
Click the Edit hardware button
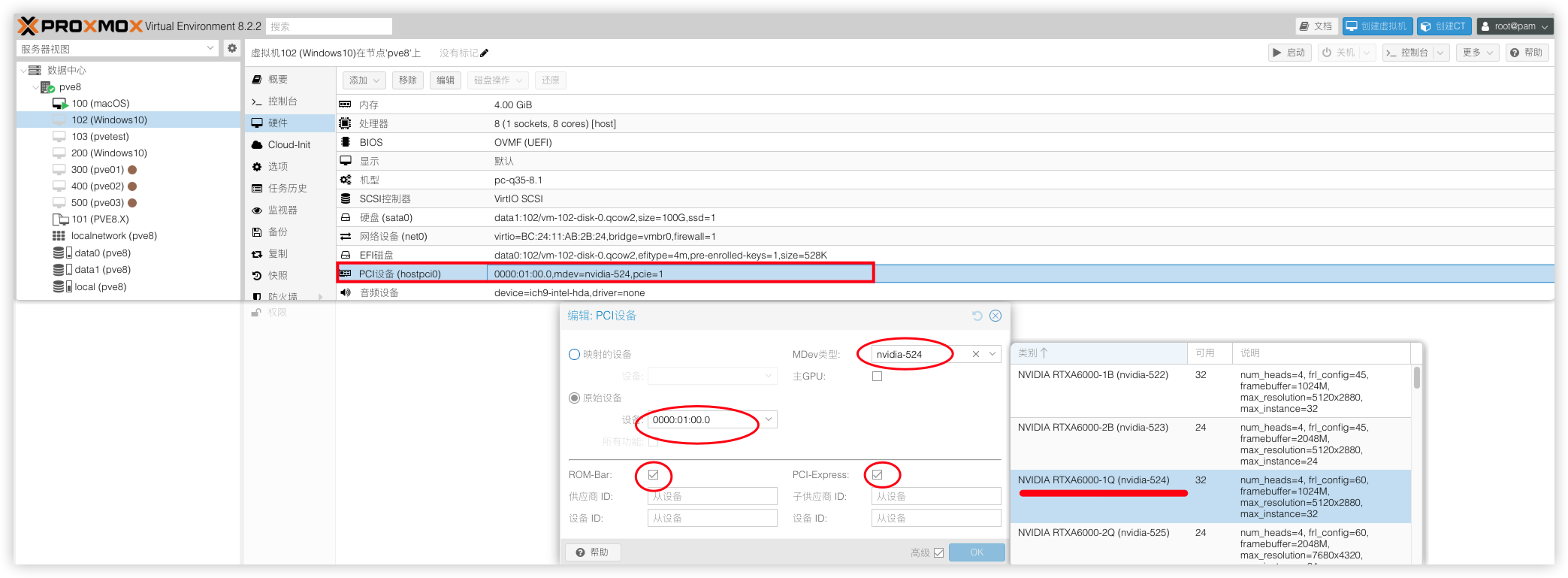[x=446, y=80]
